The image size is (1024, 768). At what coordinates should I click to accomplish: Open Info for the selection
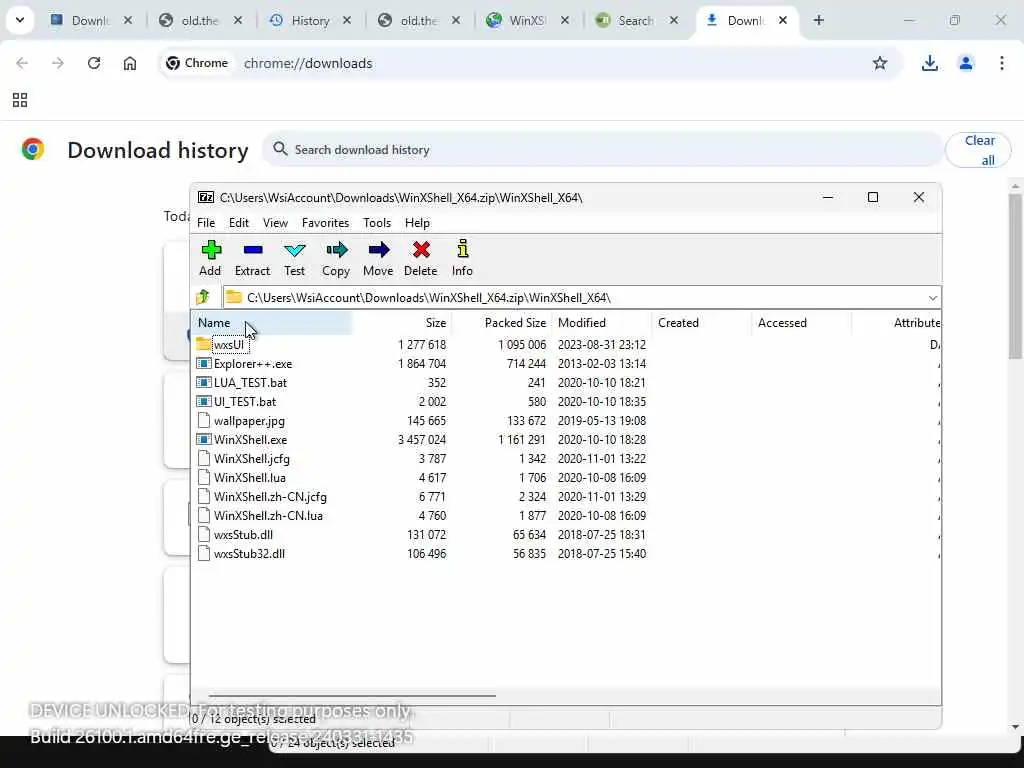(462, 258)
